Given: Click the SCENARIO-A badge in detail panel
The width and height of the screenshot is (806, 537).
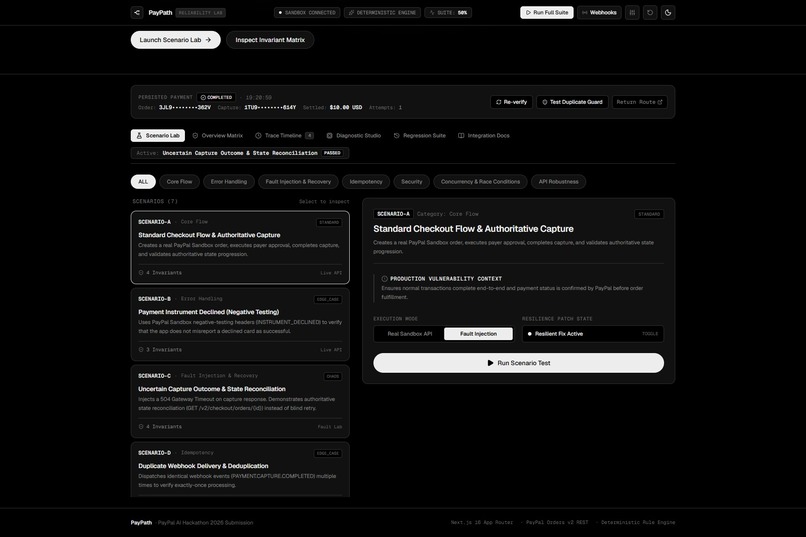Looking at the screenshot, I should 393,214.
